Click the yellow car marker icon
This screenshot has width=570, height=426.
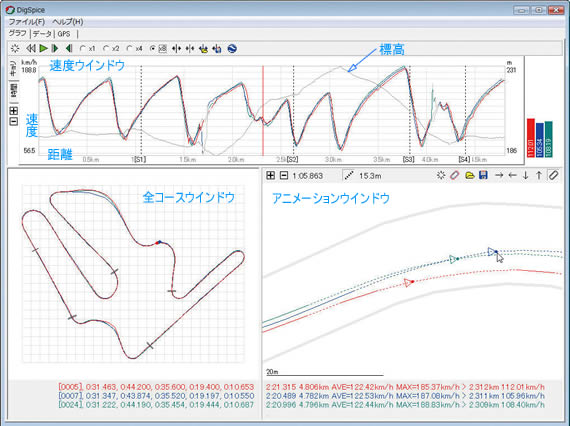click(204, 48)
